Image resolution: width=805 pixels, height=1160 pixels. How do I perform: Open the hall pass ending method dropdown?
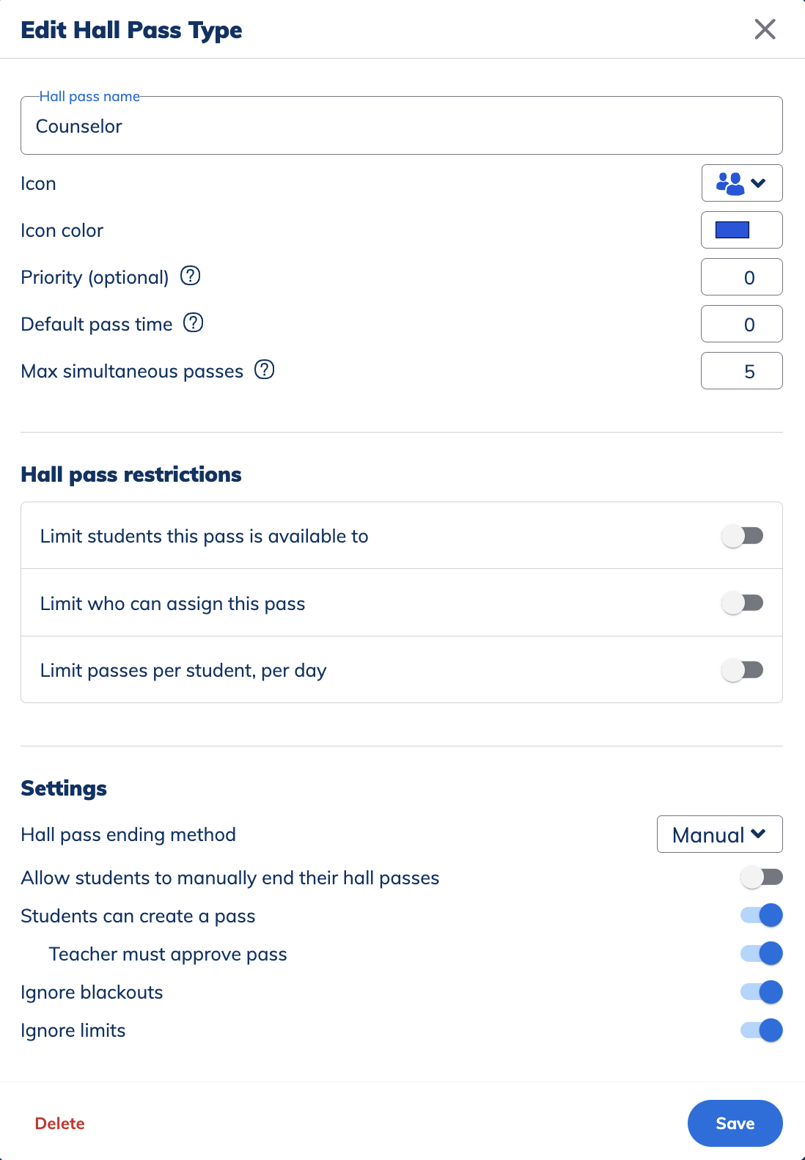[719, 834]
